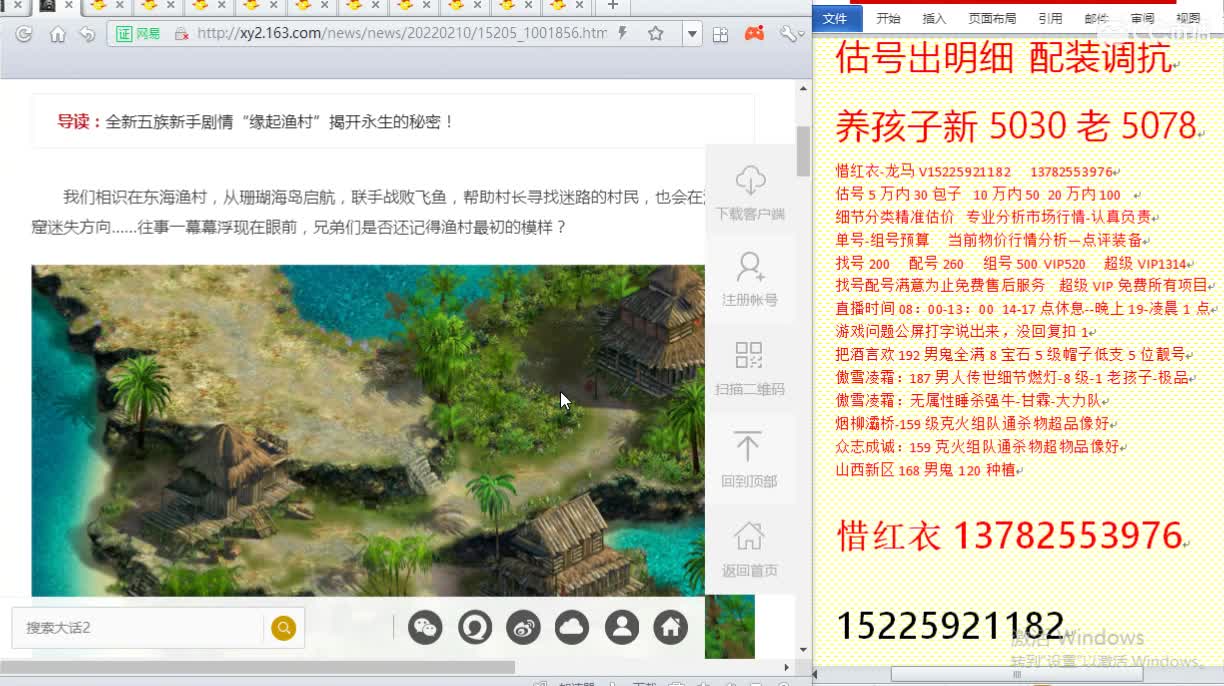This screenshot has height=686, width=1224.
Task: Open the wrench tools menu in browser
Action: tap(790, 34)
